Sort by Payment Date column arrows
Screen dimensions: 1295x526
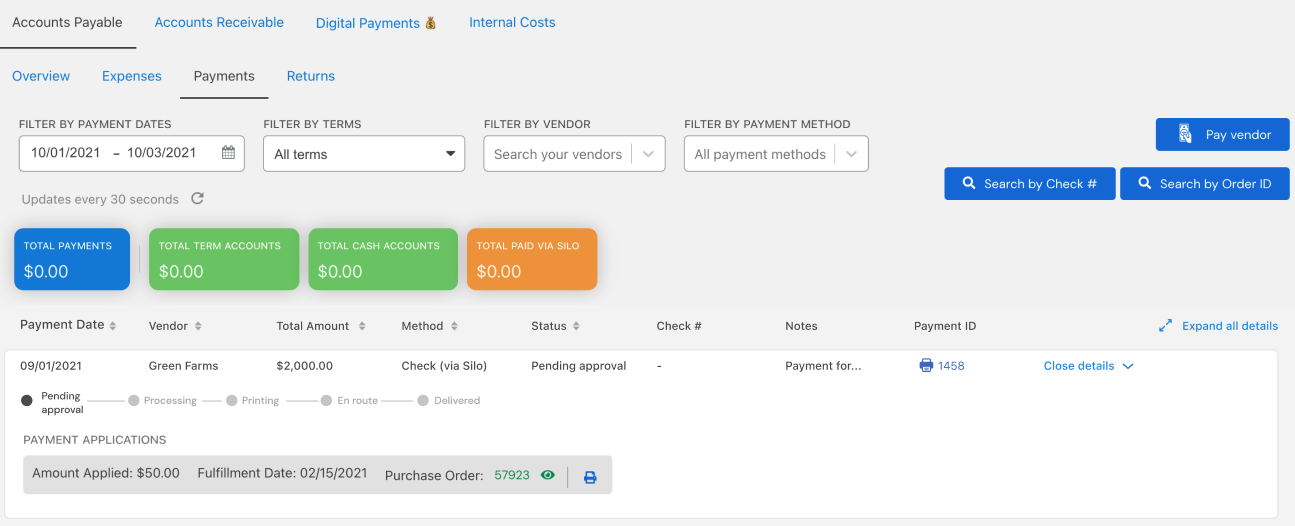pos(113,326)
